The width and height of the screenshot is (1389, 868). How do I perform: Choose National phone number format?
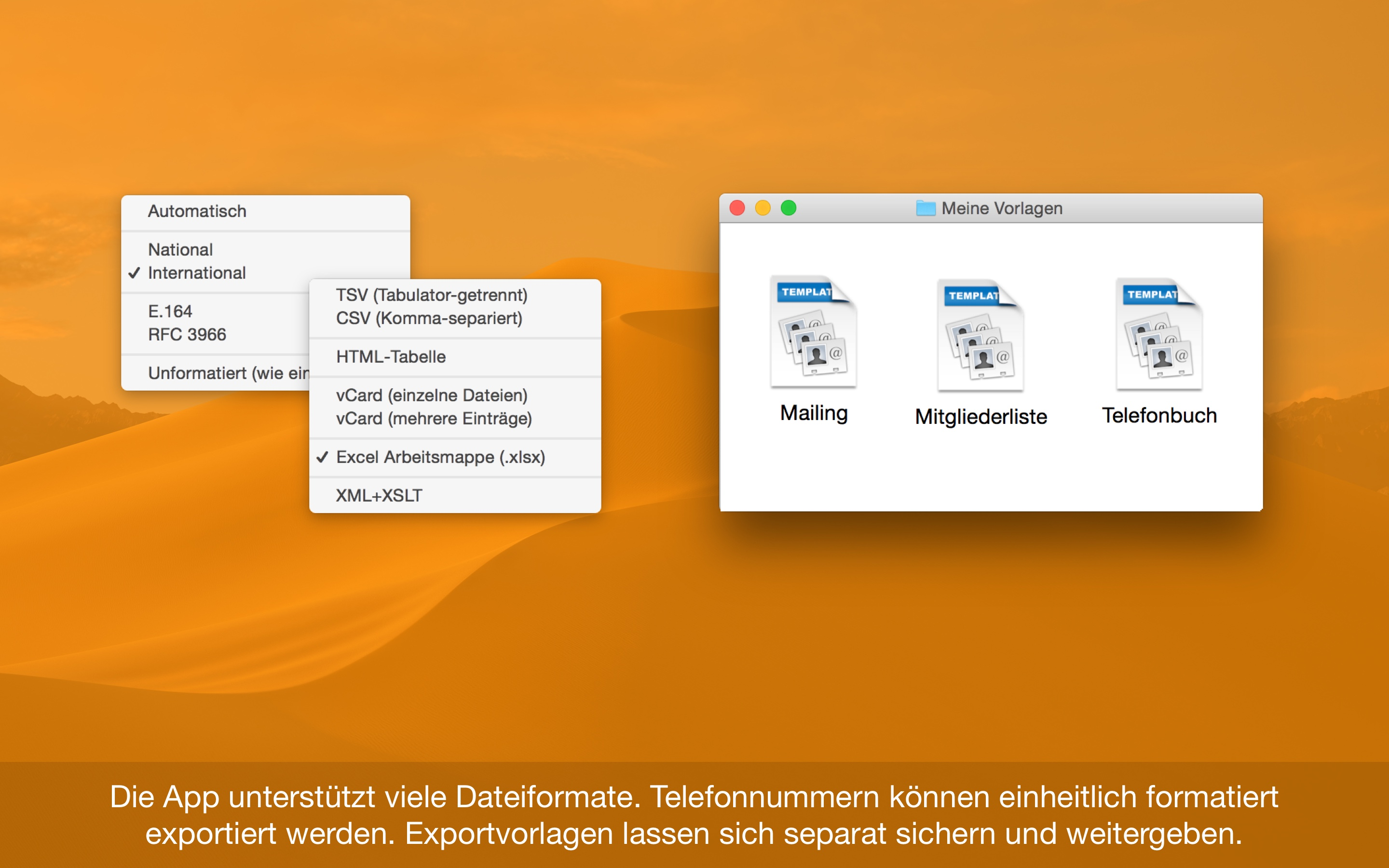(180, 250)
